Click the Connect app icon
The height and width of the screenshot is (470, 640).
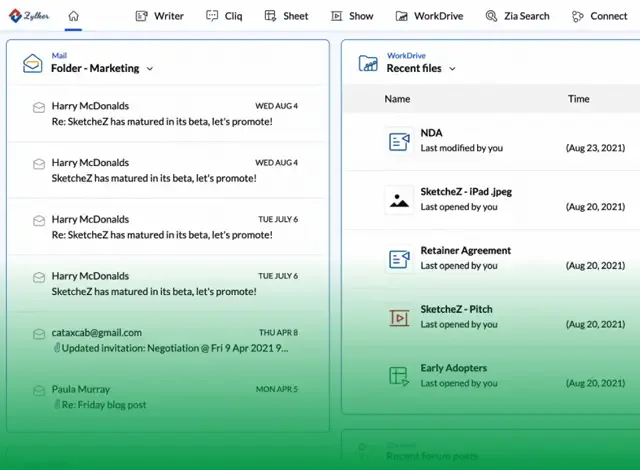coord(578,16)
